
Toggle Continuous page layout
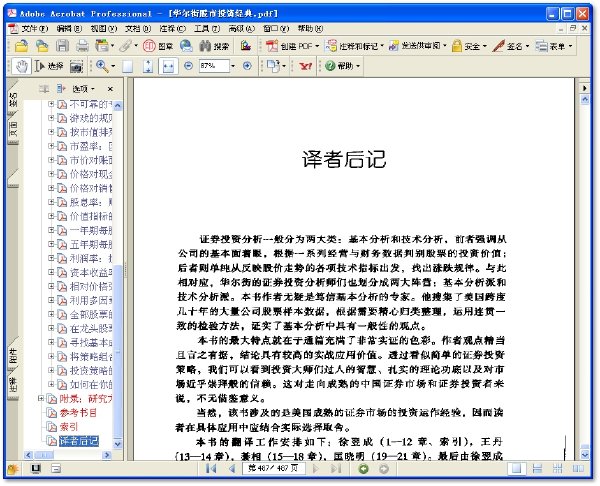tap(537, 469)
